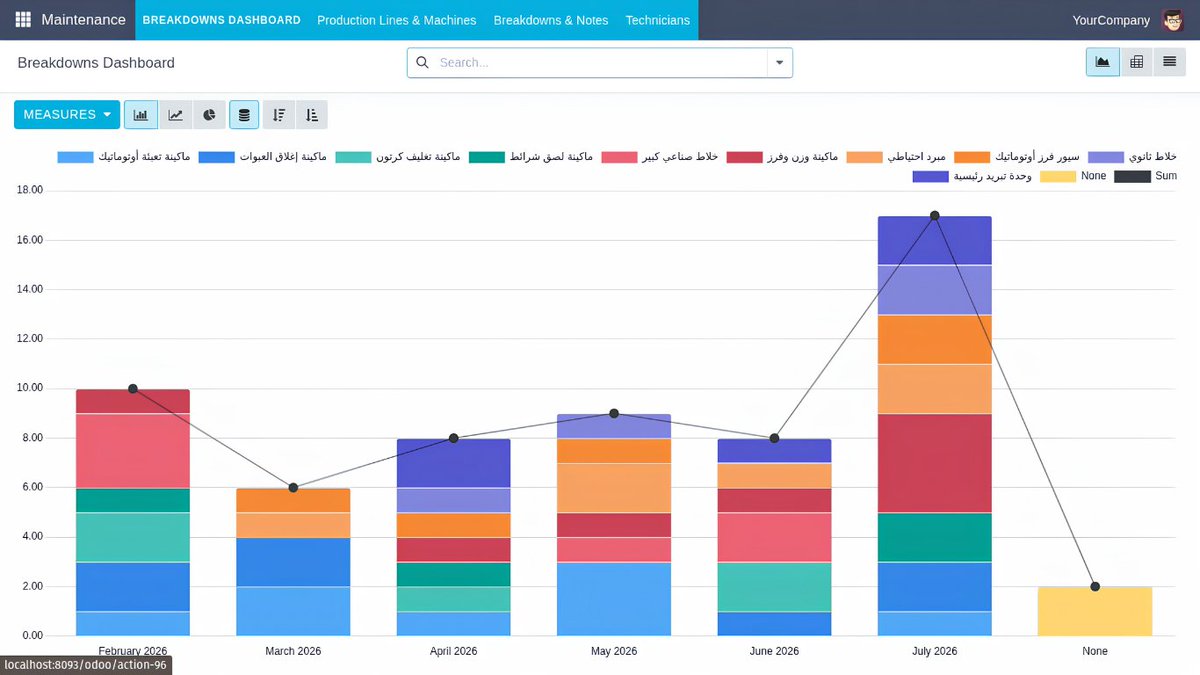
Task: Click the July 2026 axis label
Action: click(934, 651)
